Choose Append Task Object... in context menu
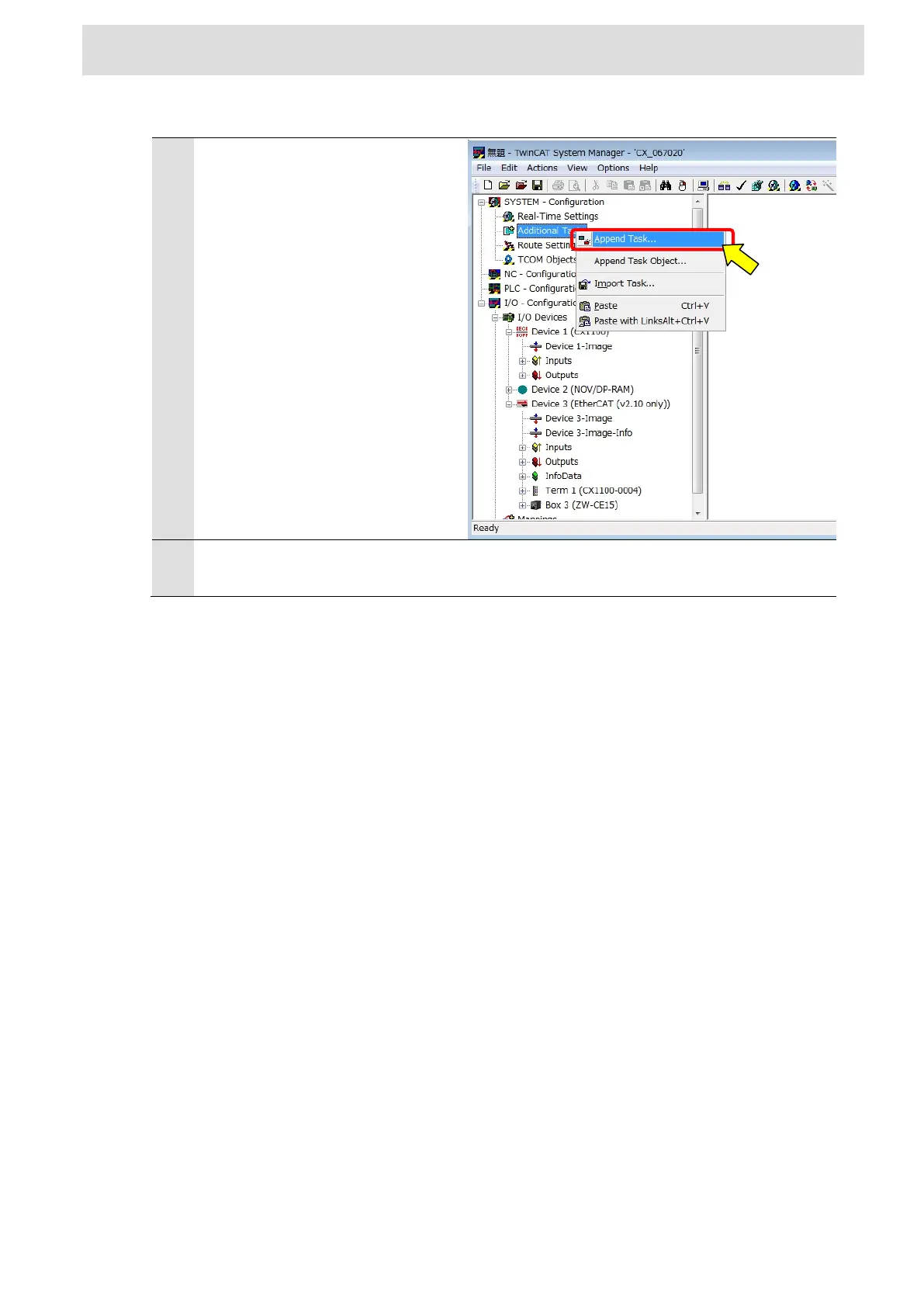The image size is (924, 1307). (650, 262)
